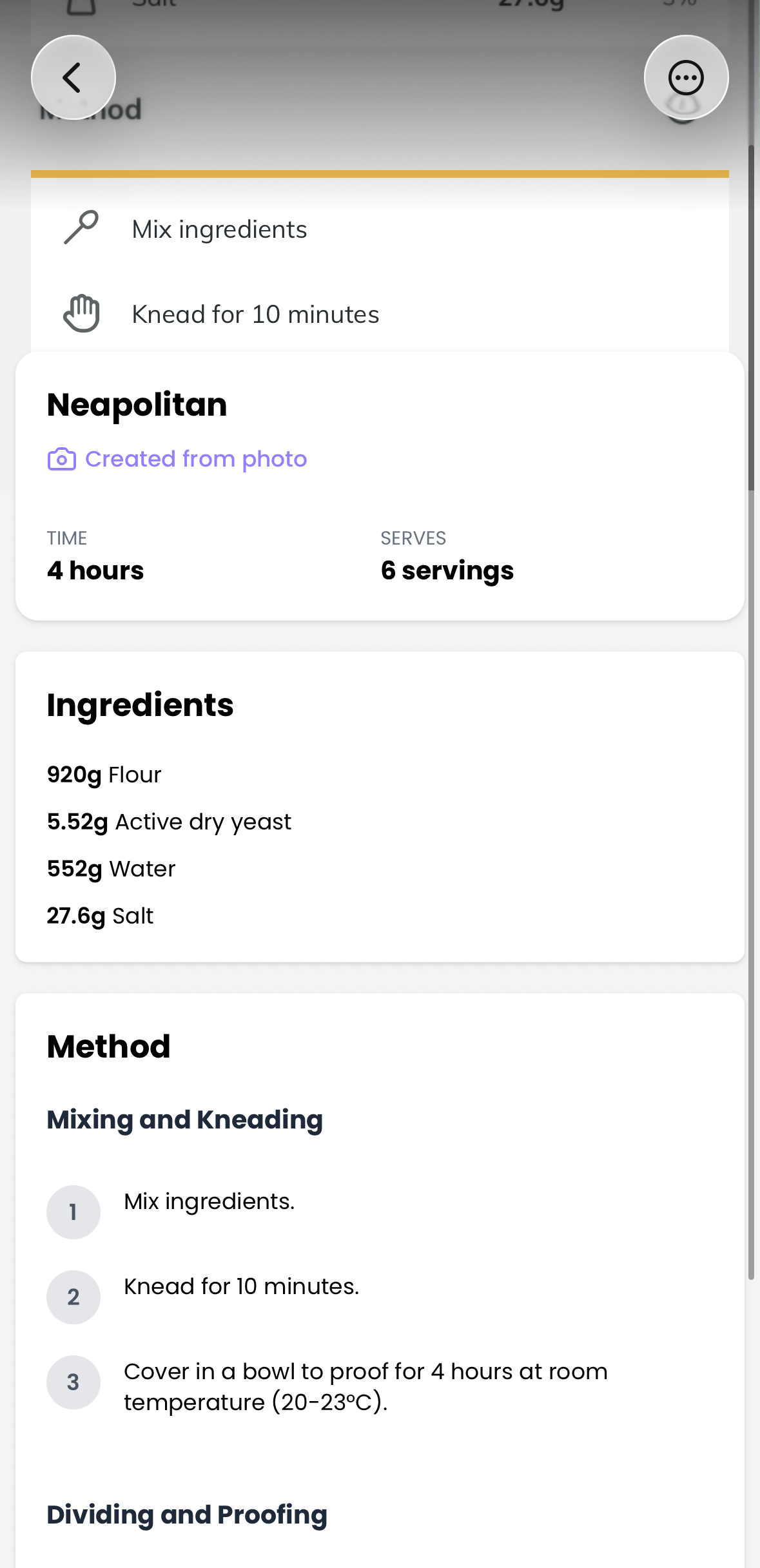Click the spoon icon beside Mix ingredients
This screenshot has height=1568, width=760.
[81, 227]
